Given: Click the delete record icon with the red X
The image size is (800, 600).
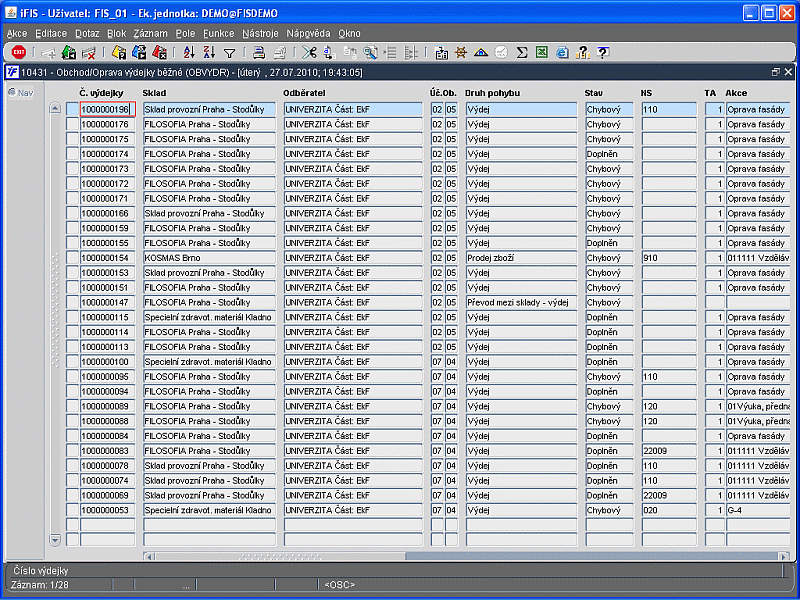Looking at the screenshot, I should point(89,52).
